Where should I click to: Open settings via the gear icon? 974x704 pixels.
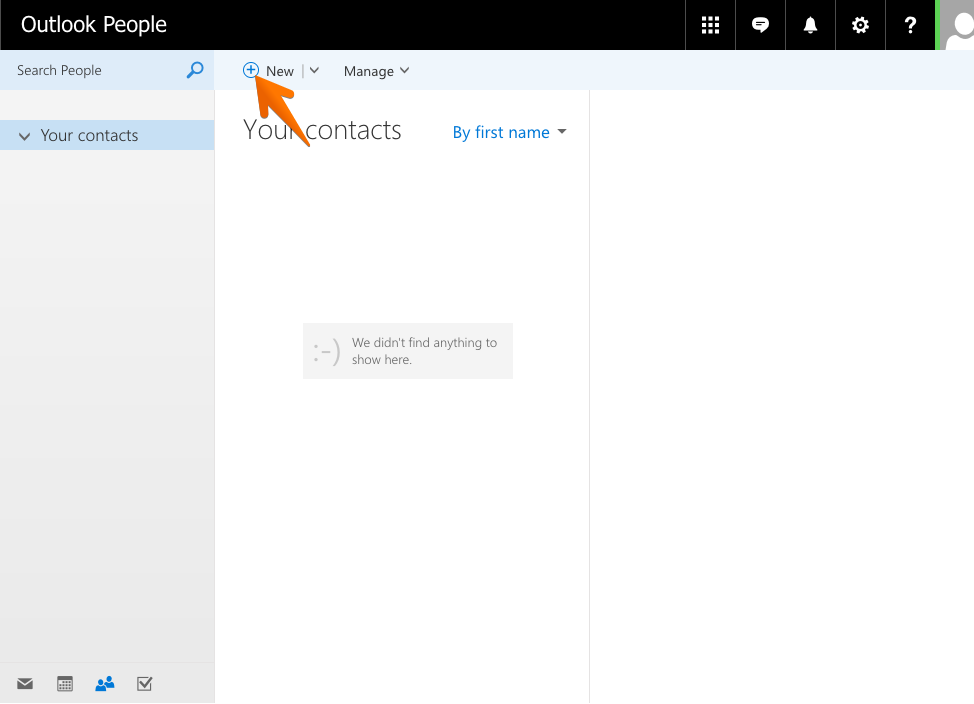860,25
